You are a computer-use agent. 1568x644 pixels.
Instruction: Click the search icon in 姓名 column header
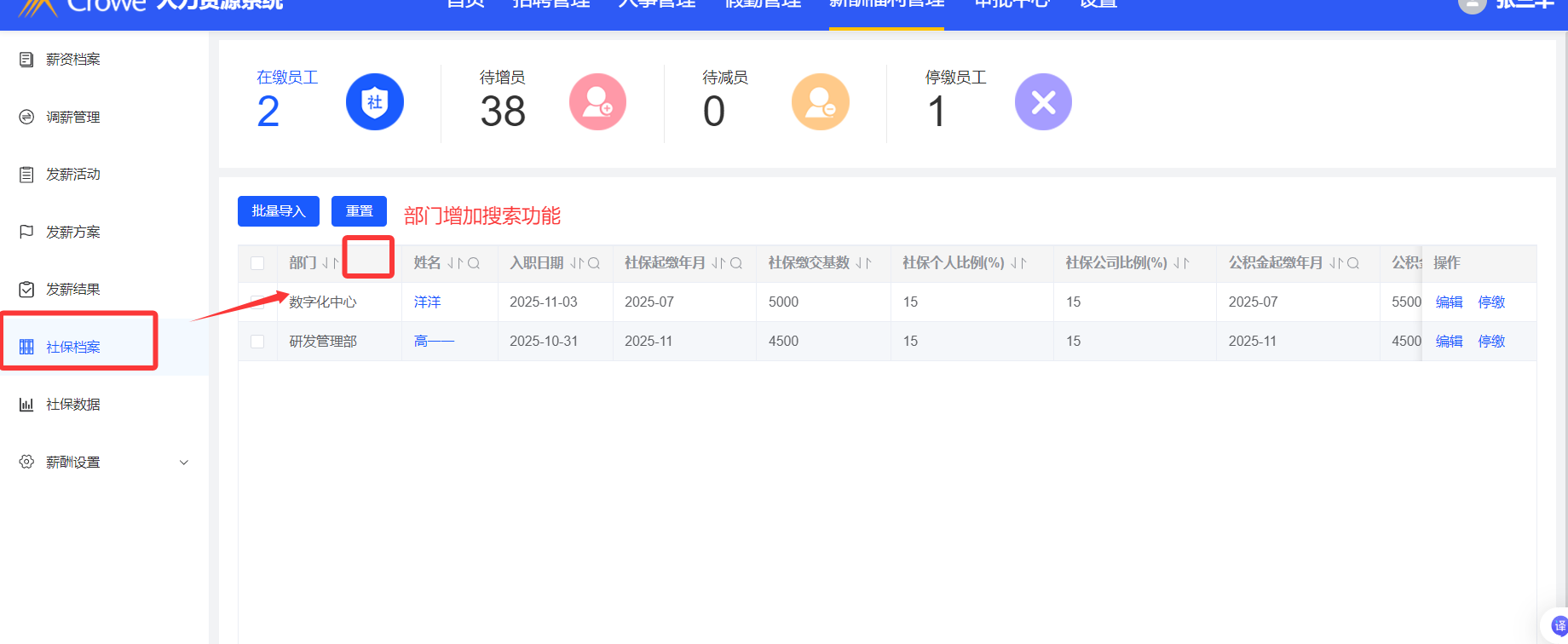474,263
